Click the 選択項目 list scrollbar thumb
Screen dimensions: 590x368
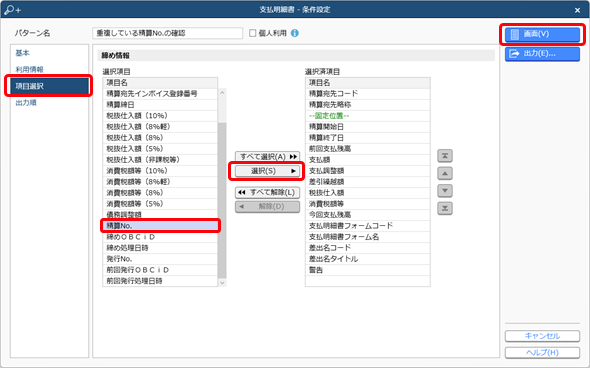click(222, 200)
